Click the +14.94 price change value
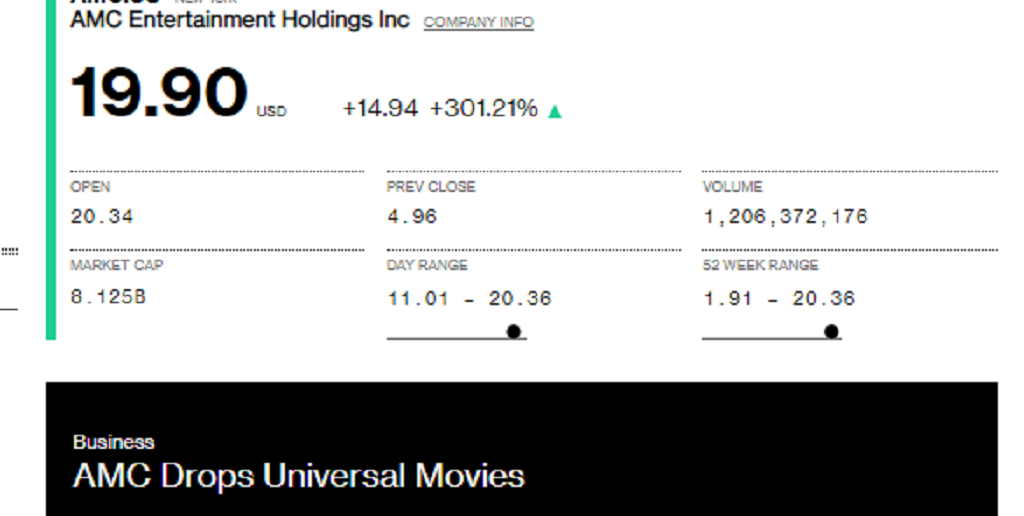 380,108
